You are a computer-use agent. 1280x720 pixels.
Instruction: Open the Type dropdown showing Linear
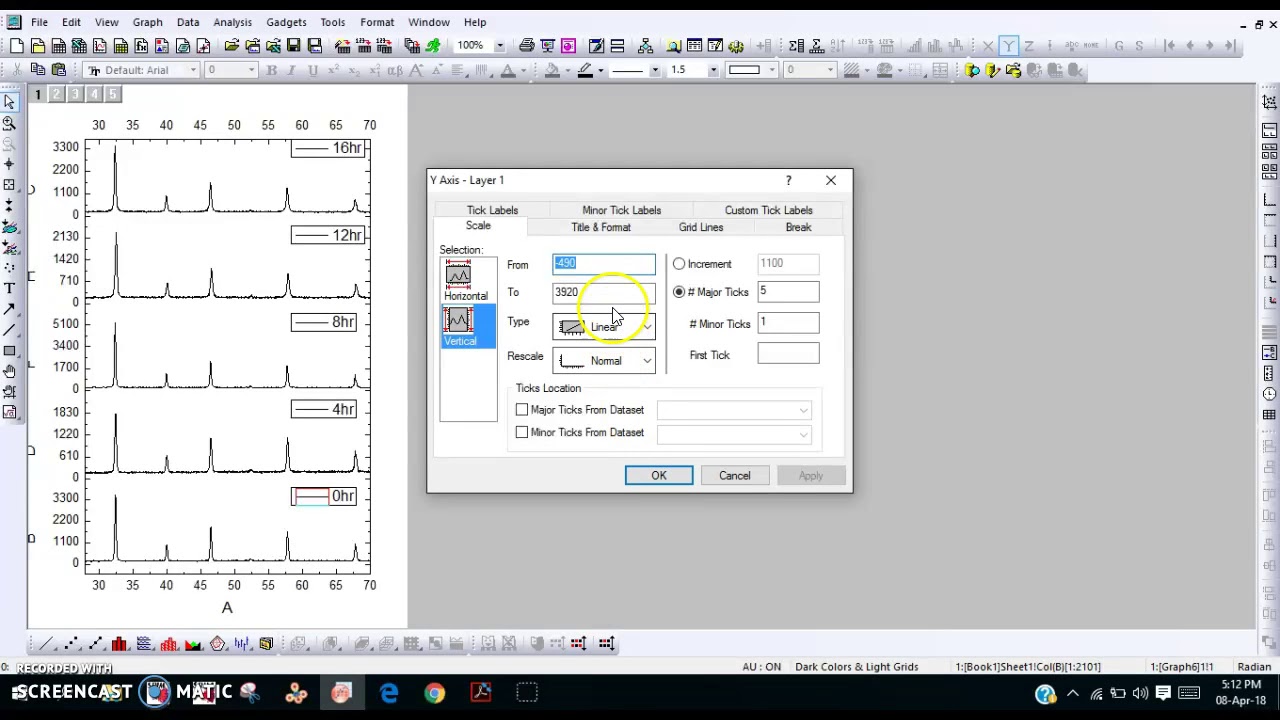604,327
